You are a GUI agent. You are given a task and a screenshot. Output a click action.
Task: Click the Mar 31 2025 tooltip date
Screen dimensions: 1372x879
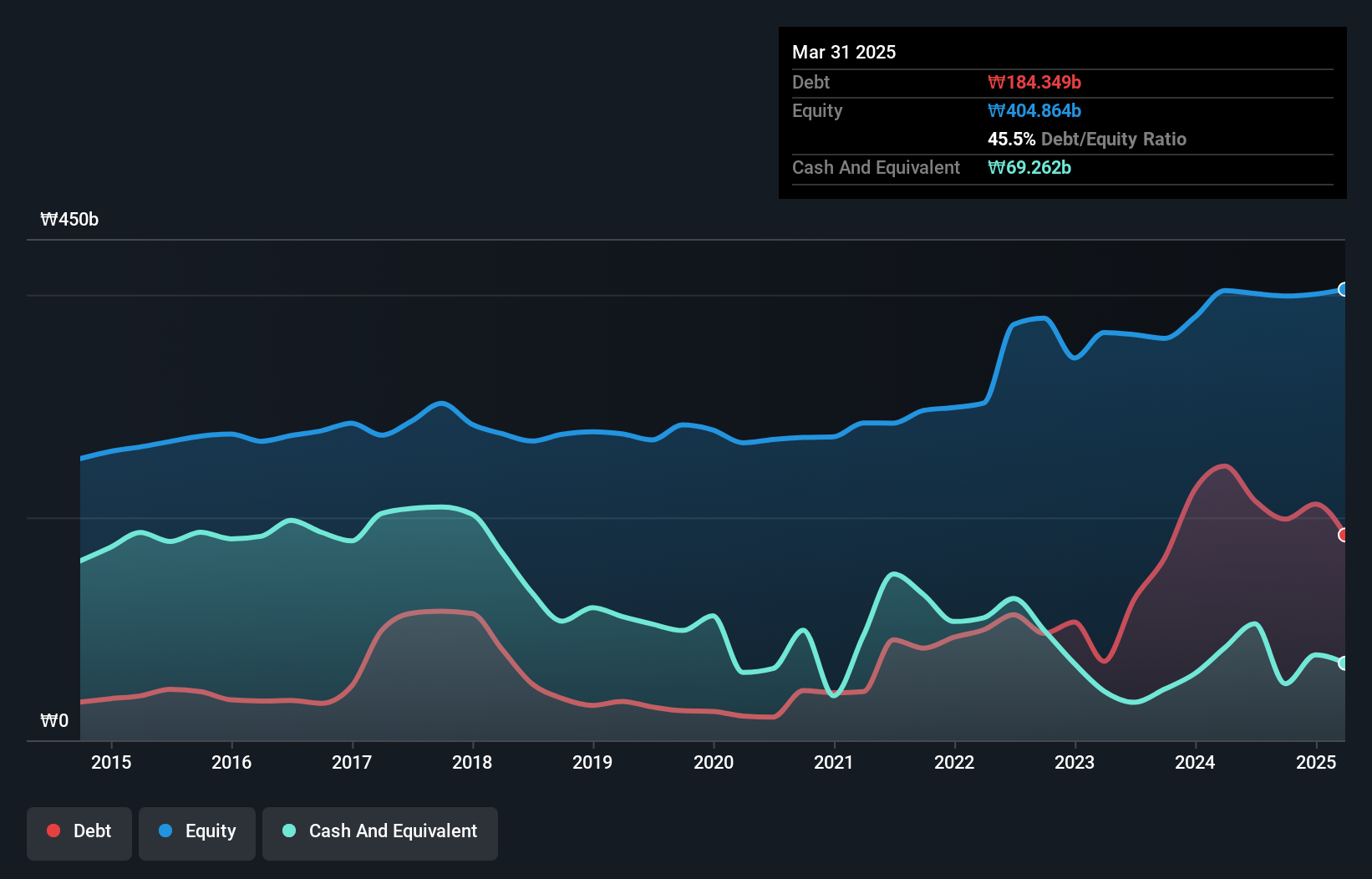[844, 53]
